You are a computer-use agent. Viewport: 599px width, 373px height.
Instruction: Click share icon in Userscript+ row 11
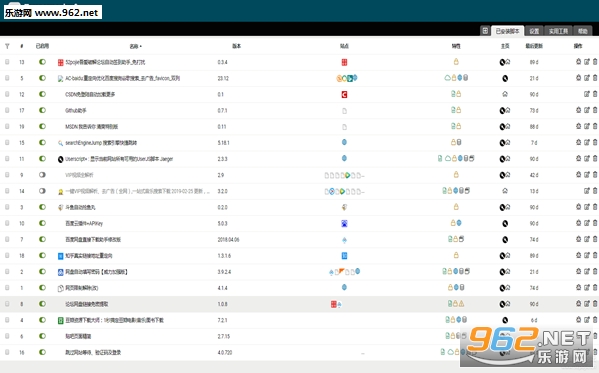coord(578,159)
